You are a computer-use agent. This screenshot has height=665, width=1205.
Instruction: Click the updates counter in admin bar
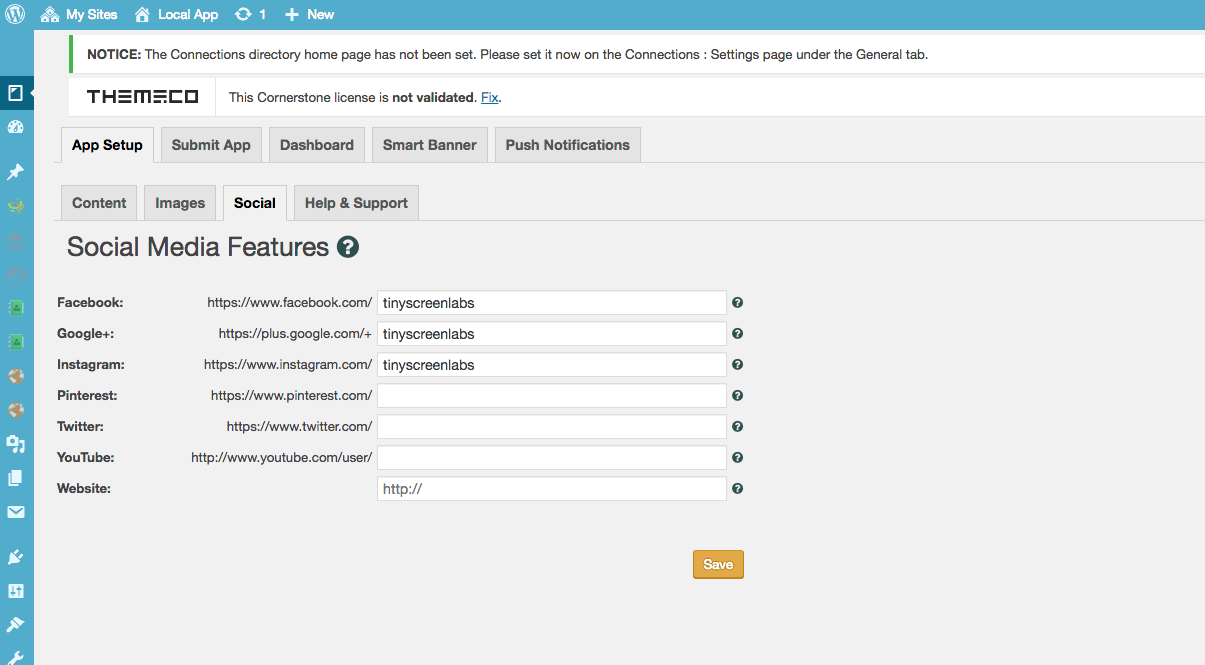(250, 14)
